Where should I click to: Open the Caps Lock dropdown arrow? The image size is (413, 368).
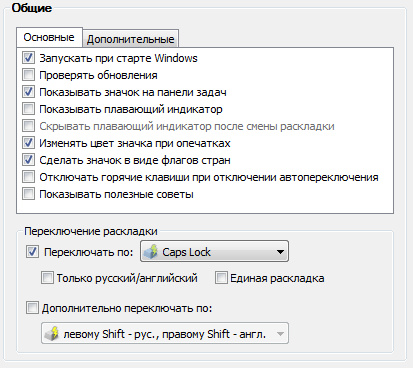coord(280,252)
